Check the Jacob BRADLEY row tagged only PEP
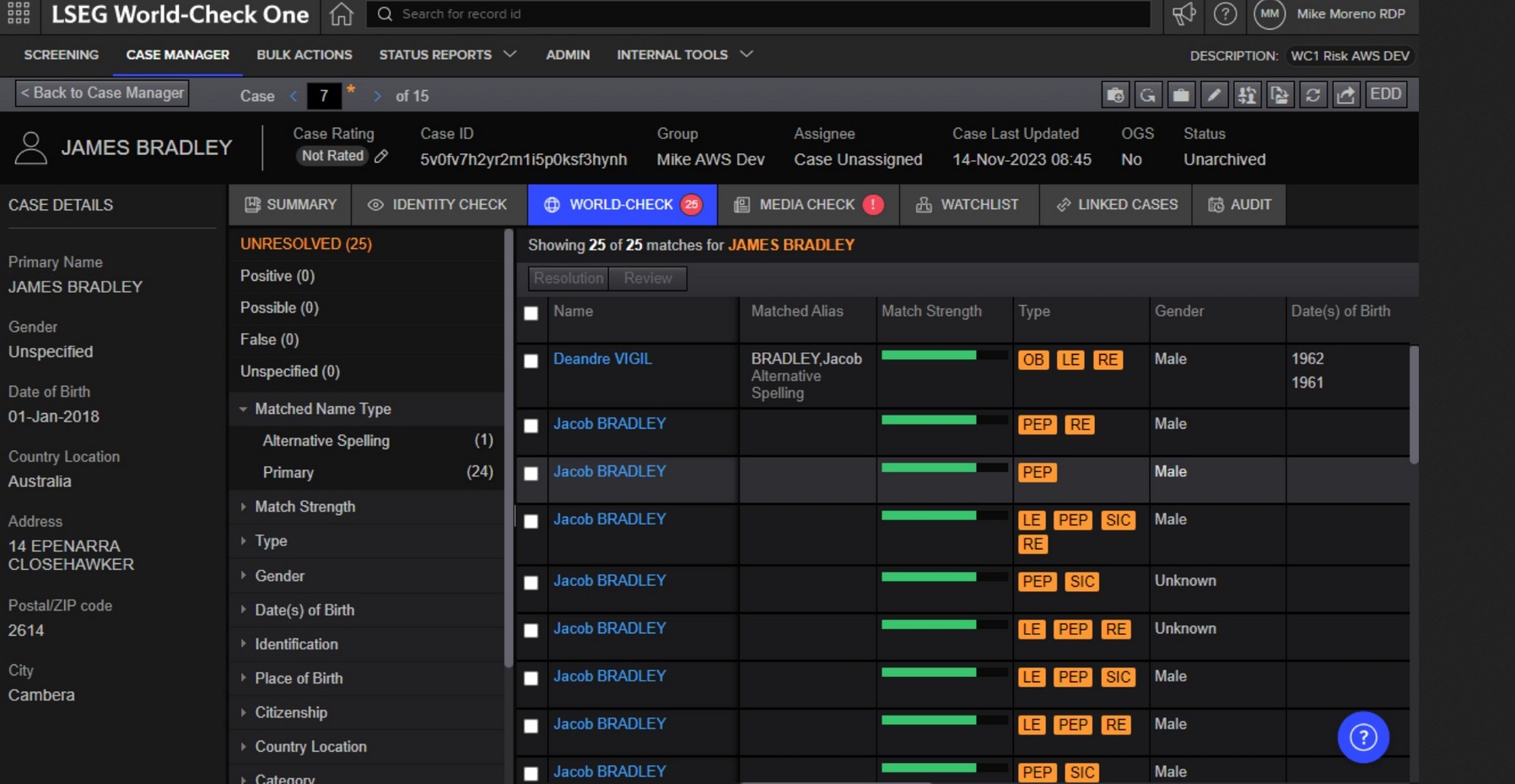 [x=531, y=474]
